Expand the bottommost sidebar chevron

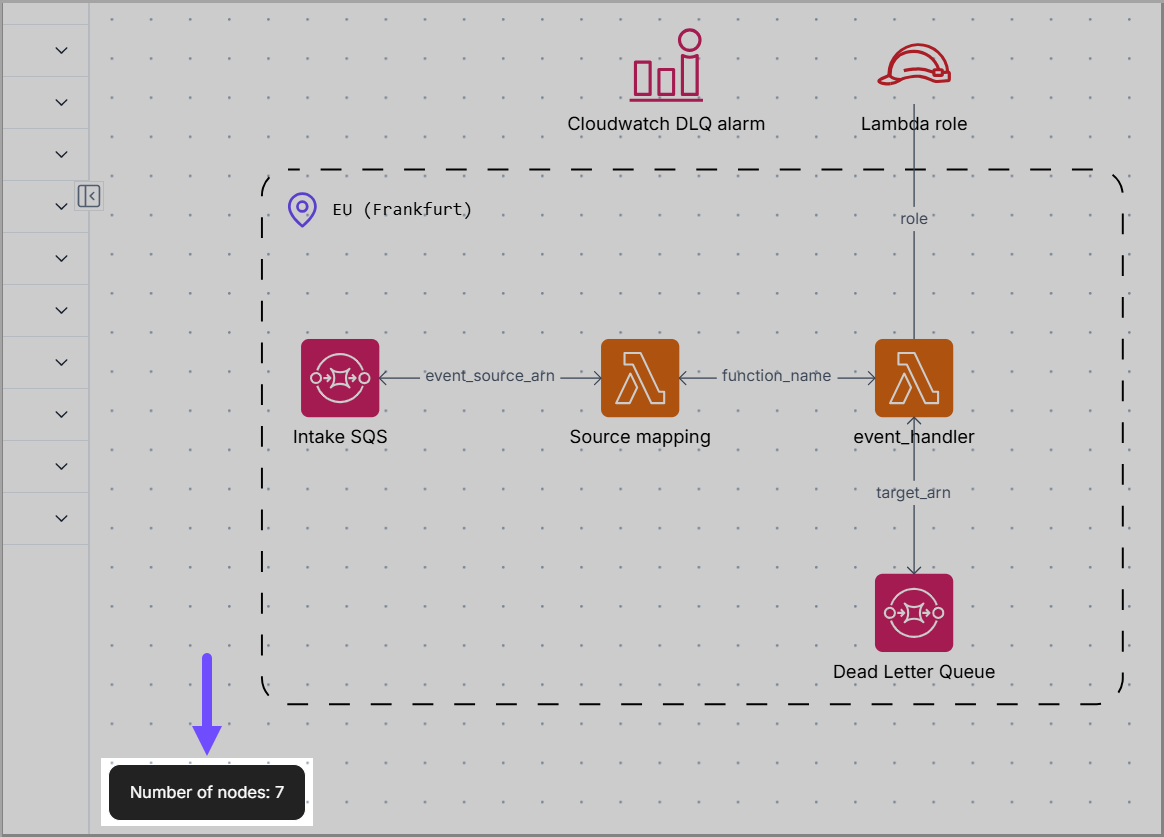pyautogui.click(x=61, y=518)
